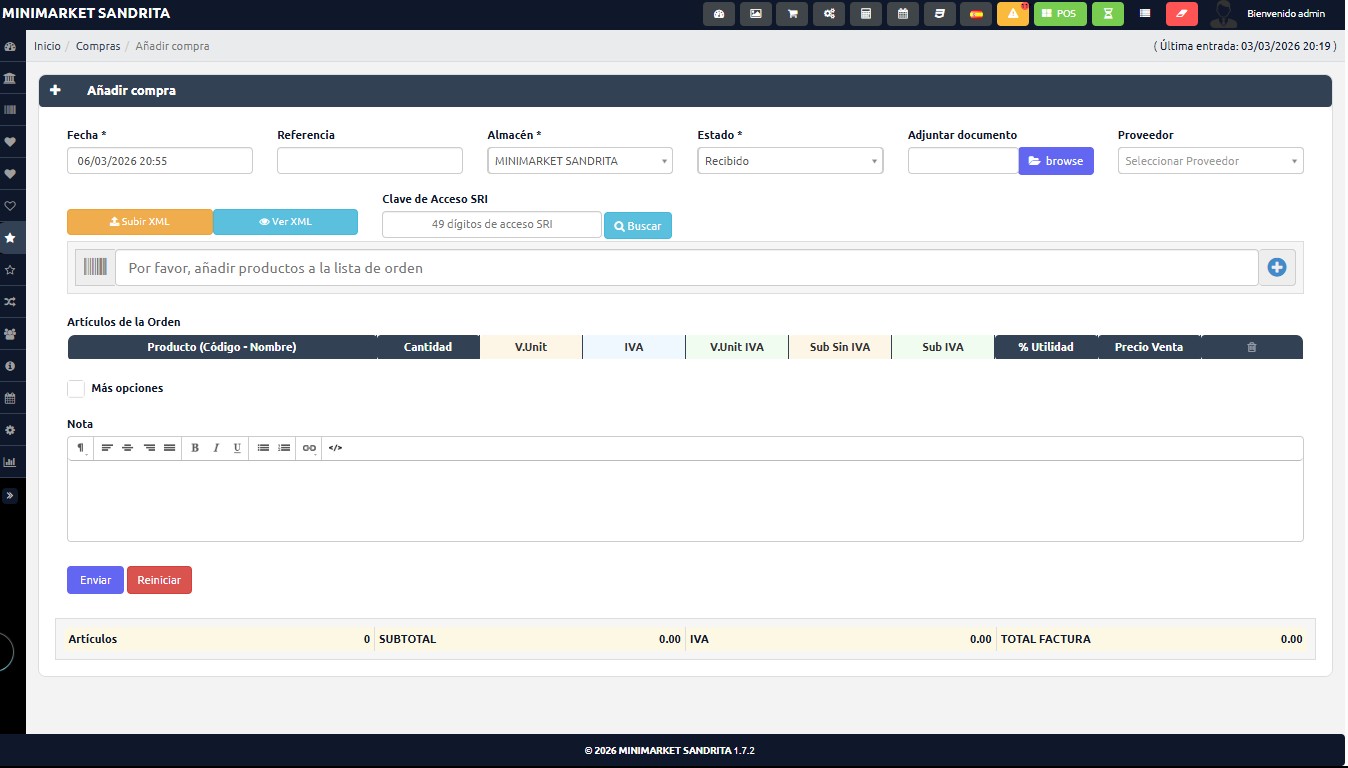
Task: Click the Subir XML button
Action: [x=140, y=222]
